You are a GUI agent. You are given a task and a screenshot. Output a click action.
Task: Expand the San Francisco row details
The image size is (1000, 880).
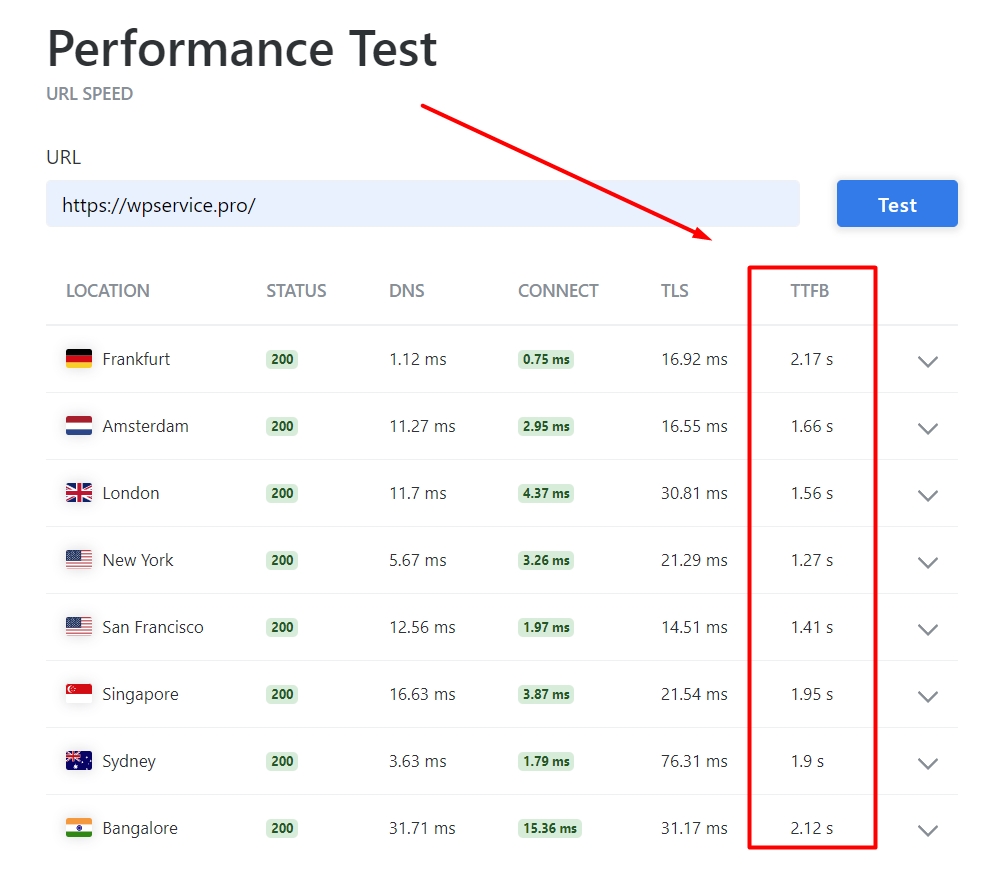pos(927,629)
